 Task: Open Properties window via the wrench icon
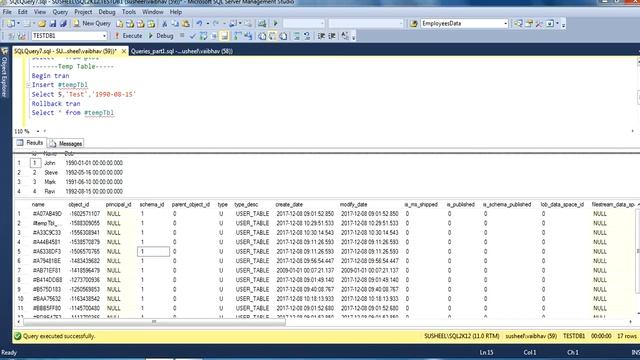pyautogui.click(x=539, y=24)
